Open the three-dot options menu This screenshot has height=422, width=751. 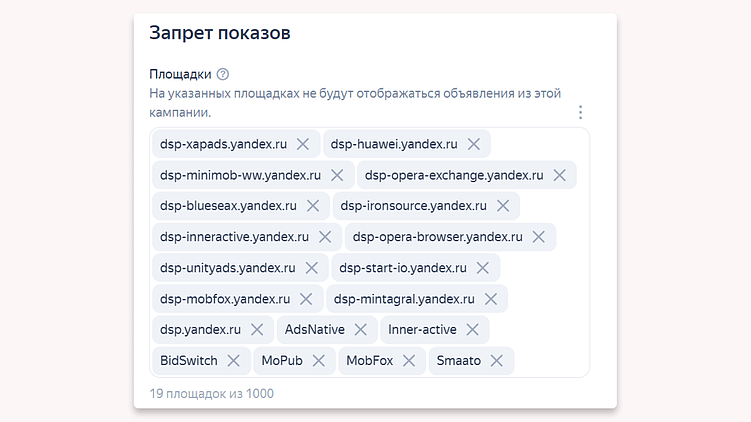(x=580, y=112)
